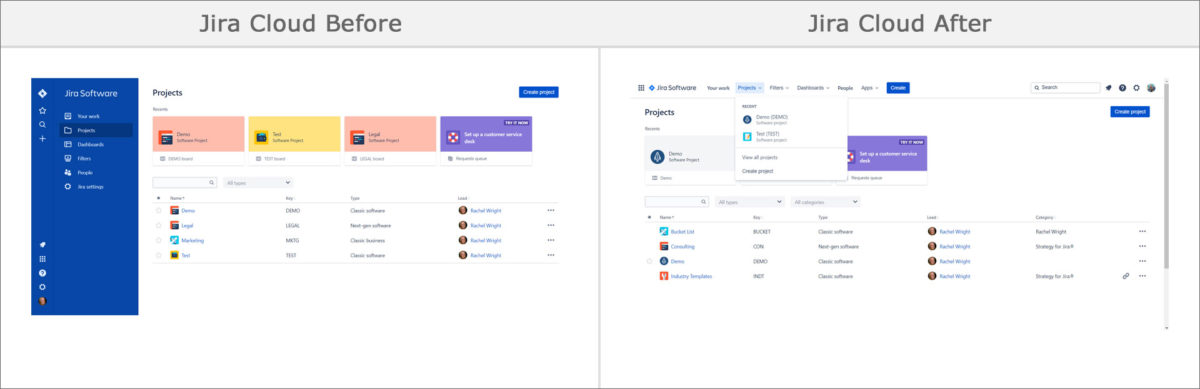Click the help icon in After top bar
1200x389 pixels.
click(1122, 88)
